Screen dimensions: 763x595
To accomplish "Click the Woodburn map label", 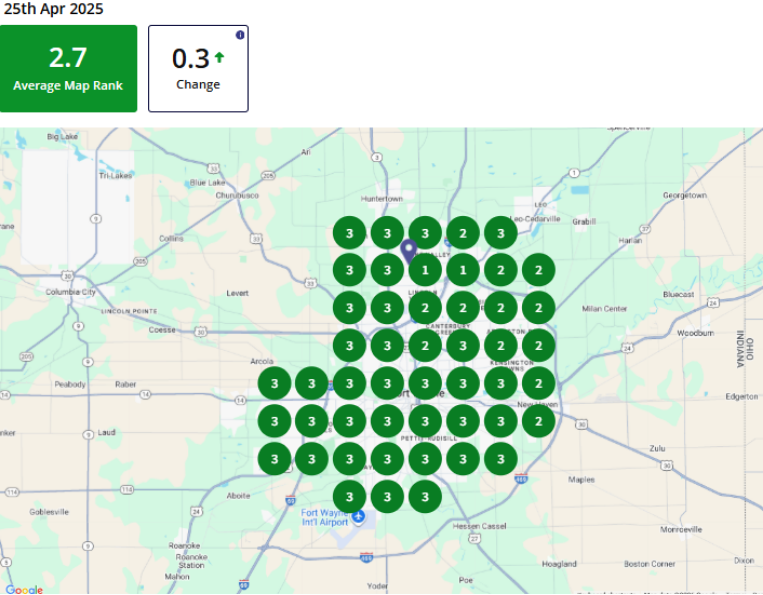I will pyautogui.click(x=696, y=333).
